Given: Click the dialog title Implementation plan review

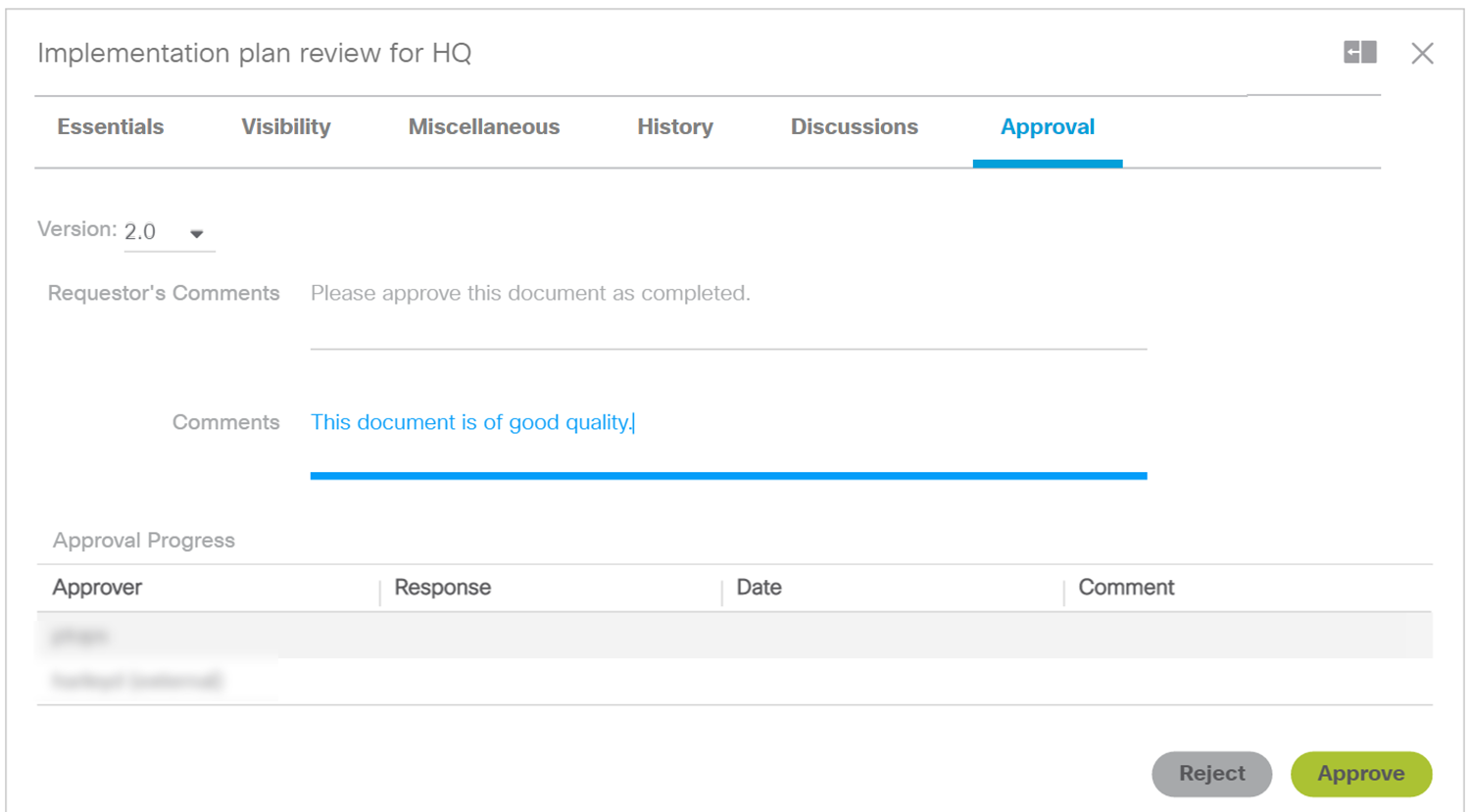Looking at the screenshot, I should pos(254,53).
